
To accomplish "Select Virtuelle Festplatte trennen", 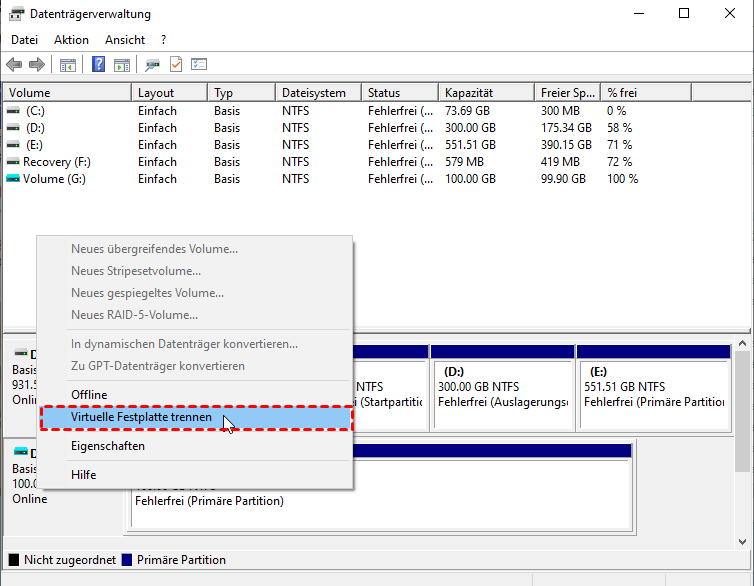I will [x=195, y=417].
